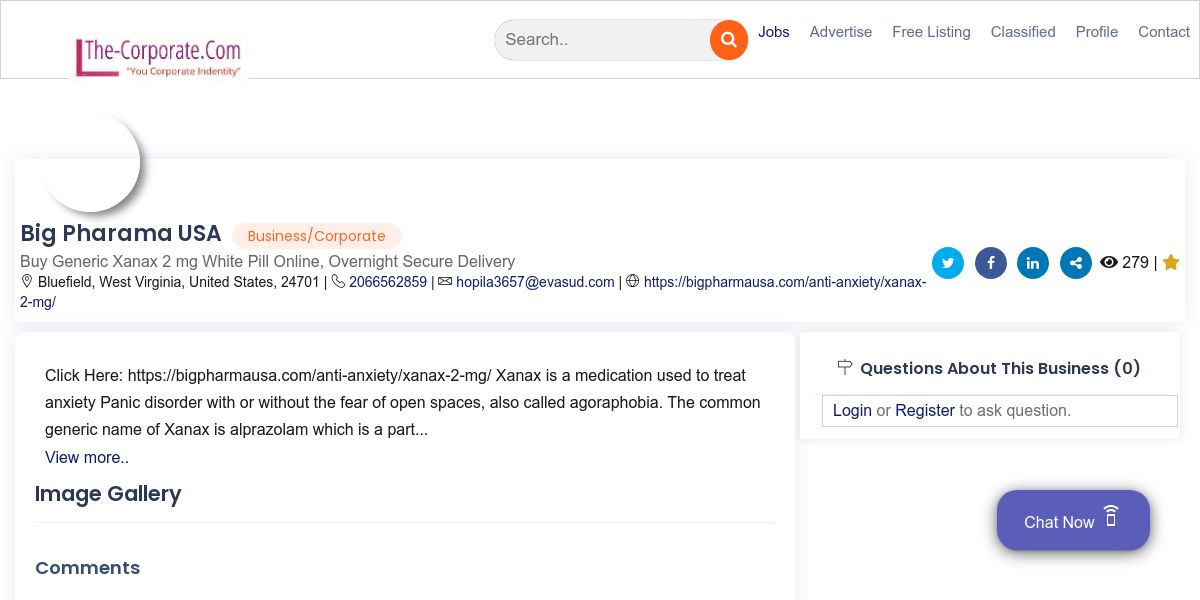Click the envelope email icon
The image size is (1200, 600).
point(445,282)
